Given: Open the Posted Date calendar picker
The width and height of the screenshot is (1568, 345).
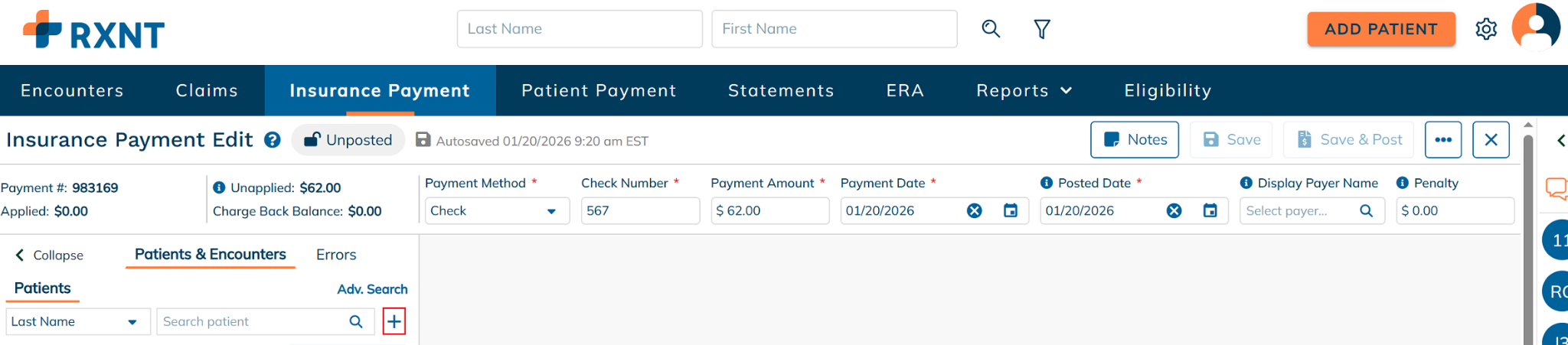Looking at the screenshot, I should pos(1210,210).
